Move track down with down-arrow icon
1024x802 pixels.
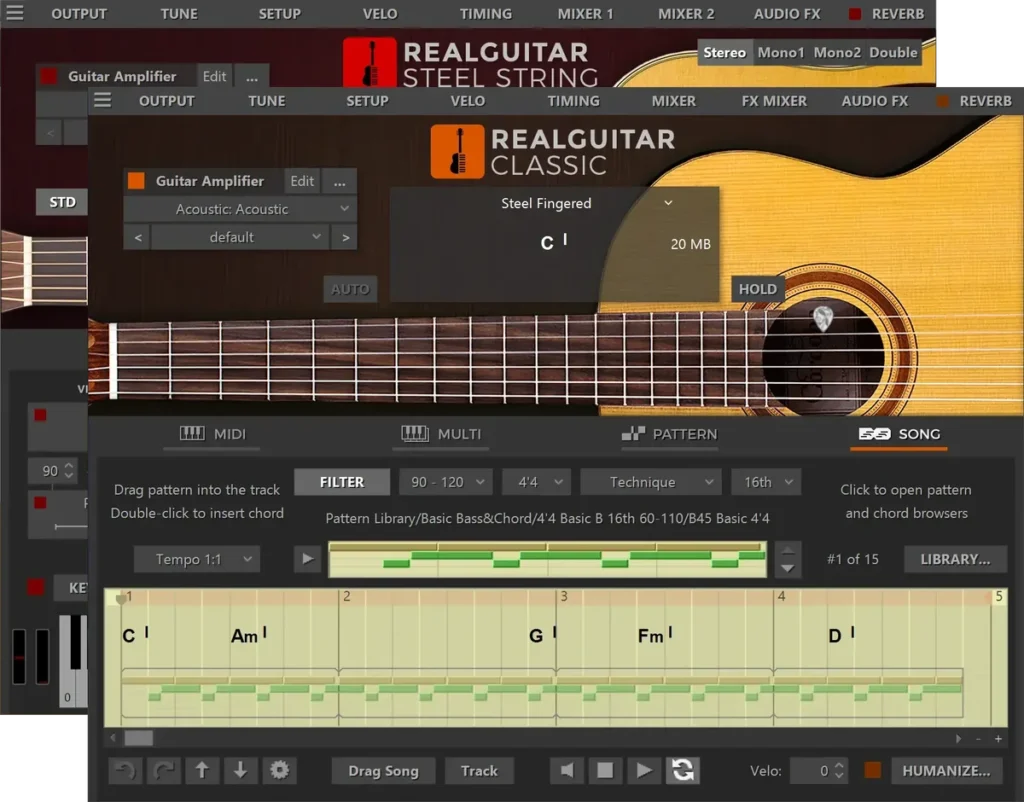tap(240, 771)
